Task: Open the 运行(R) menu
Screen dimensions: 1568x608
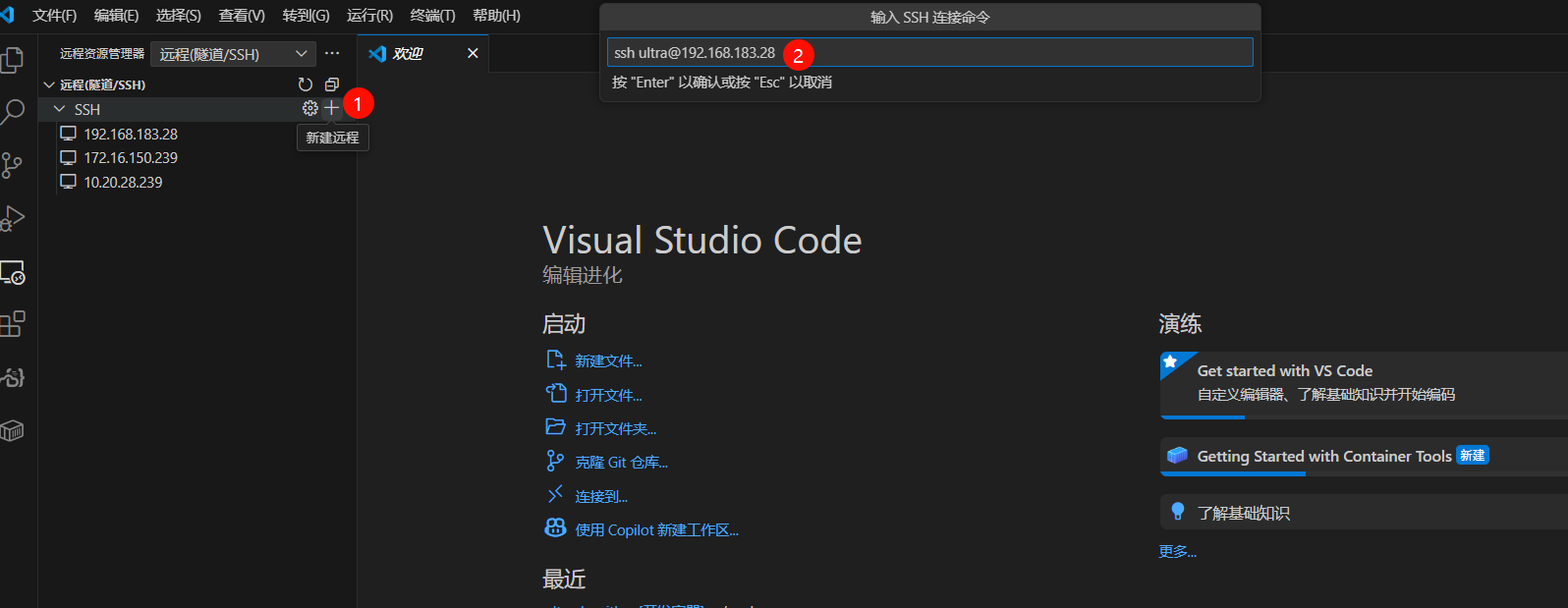Action: click(369, 16)
